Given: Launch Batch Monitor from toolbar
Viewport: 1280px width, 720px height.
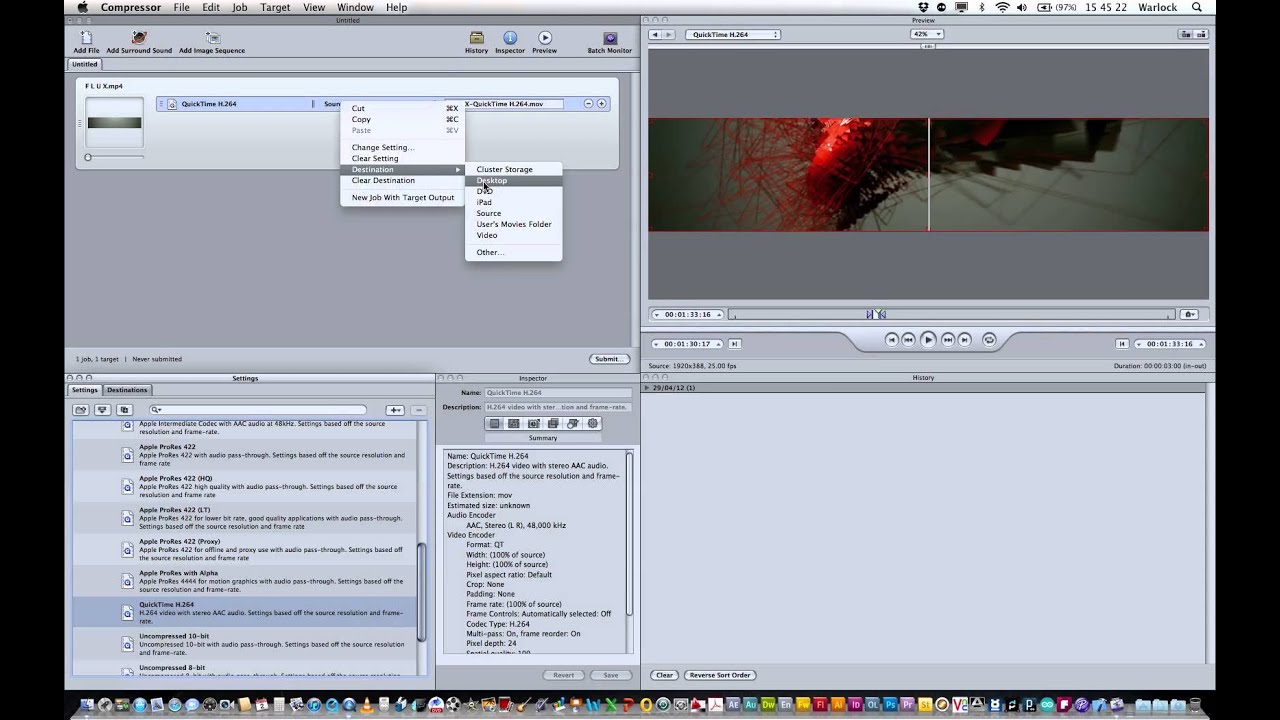Looking at the screenshot, I should [x=610, y=38].
